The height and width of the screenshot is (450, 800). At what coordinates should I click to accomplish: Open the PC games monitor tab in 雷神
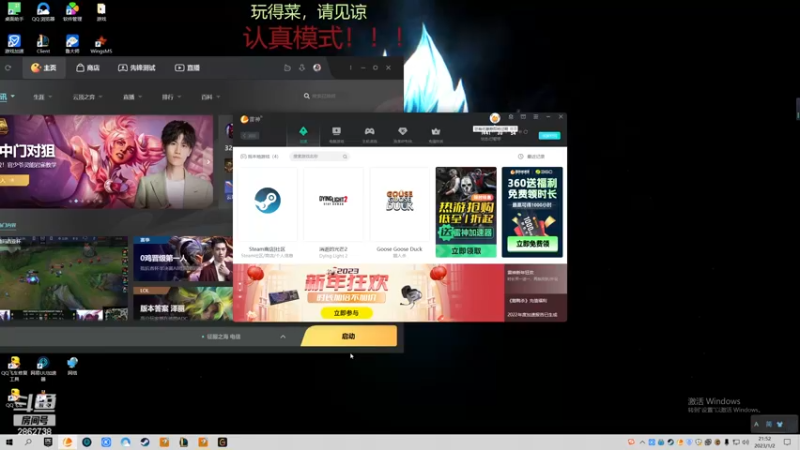[336, 134]
